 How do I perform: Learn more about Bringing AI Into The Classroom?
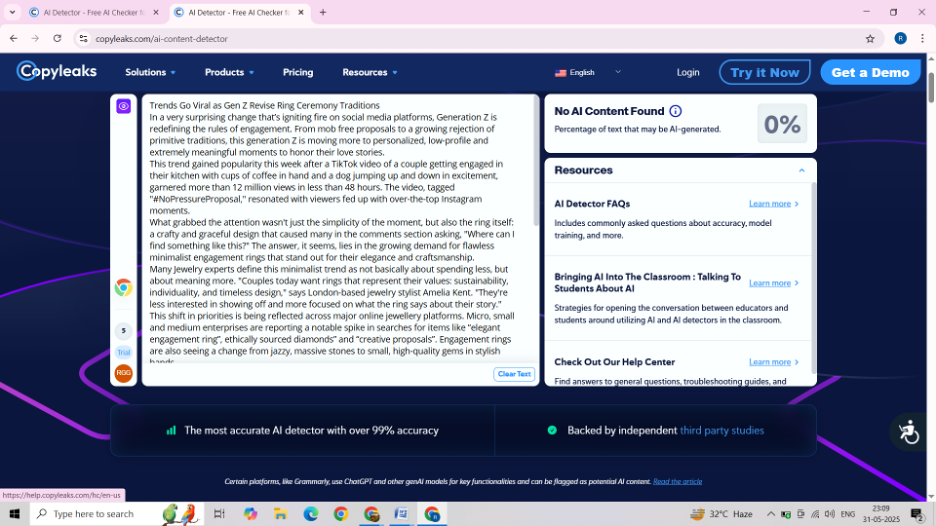[x=774, y=283]
